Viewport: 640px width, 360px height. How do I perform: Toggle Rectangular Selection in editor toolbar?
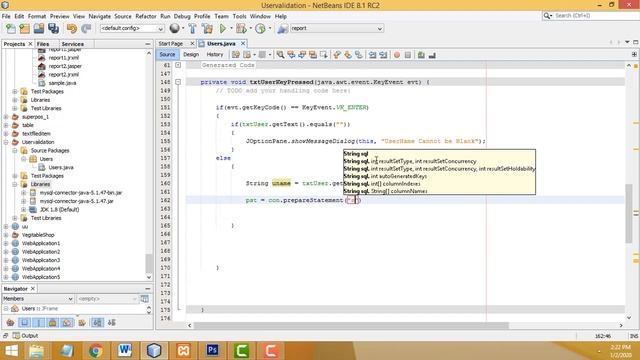click(x=324, y=55)
